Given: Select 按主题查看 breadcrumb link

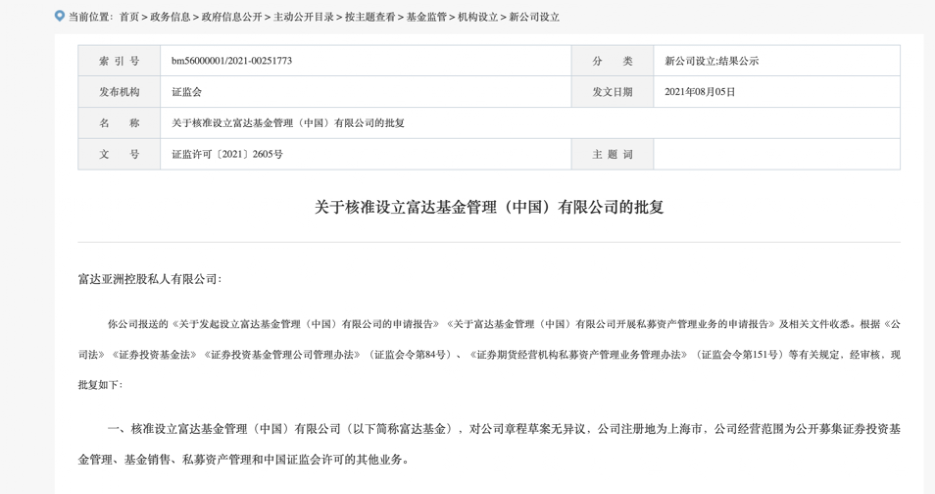Looking at the screenshot, I should tap(370, 17).
